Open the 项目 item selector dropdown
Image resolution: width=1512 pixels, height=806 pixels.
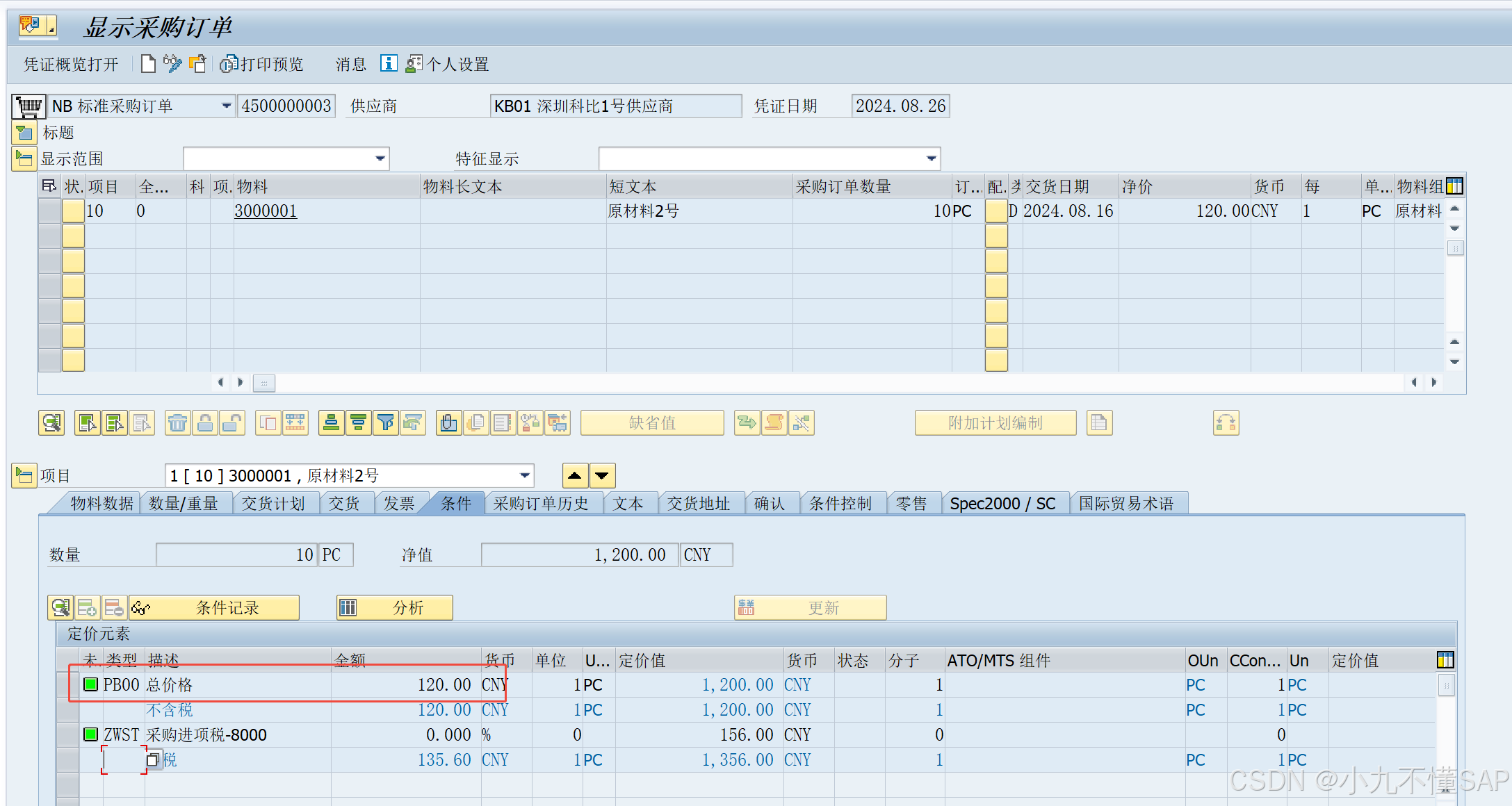pyautogui.click(x=525, y=476)
